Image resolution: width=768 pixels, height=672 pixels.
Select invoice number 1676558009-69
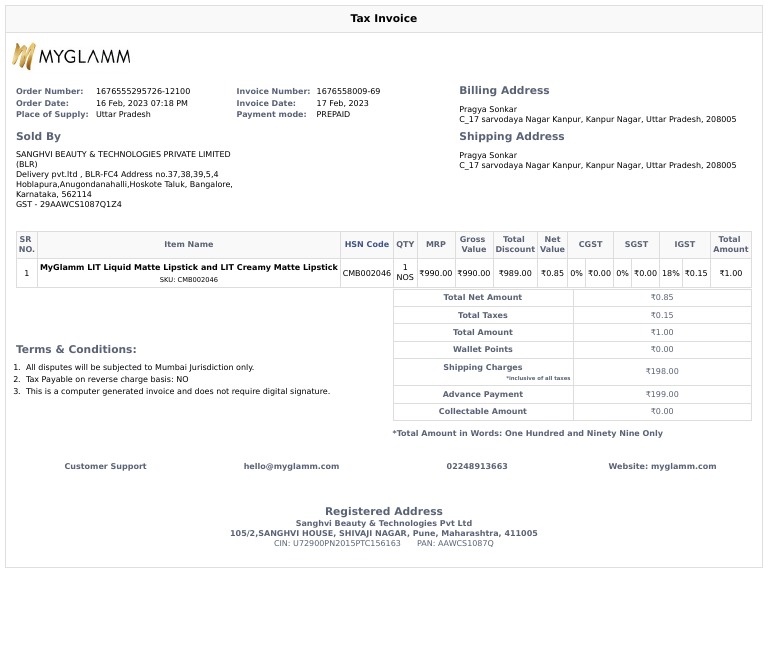click(348, 91)
